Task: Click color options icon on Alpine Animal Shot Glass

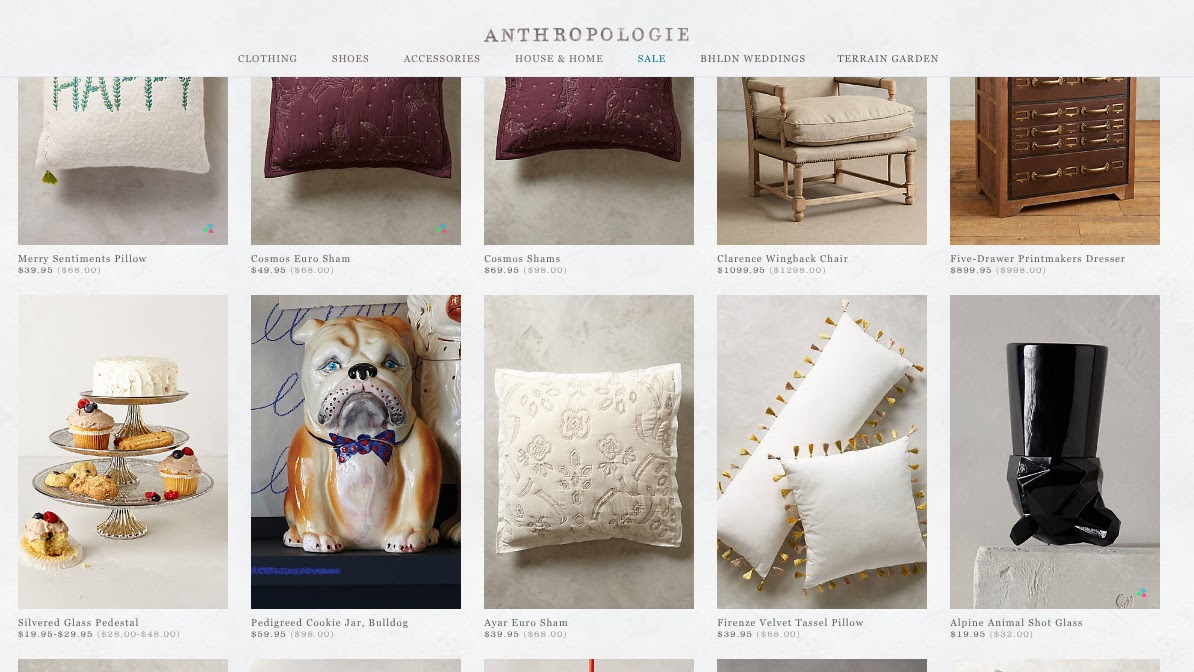Action: pos(1141,593)
